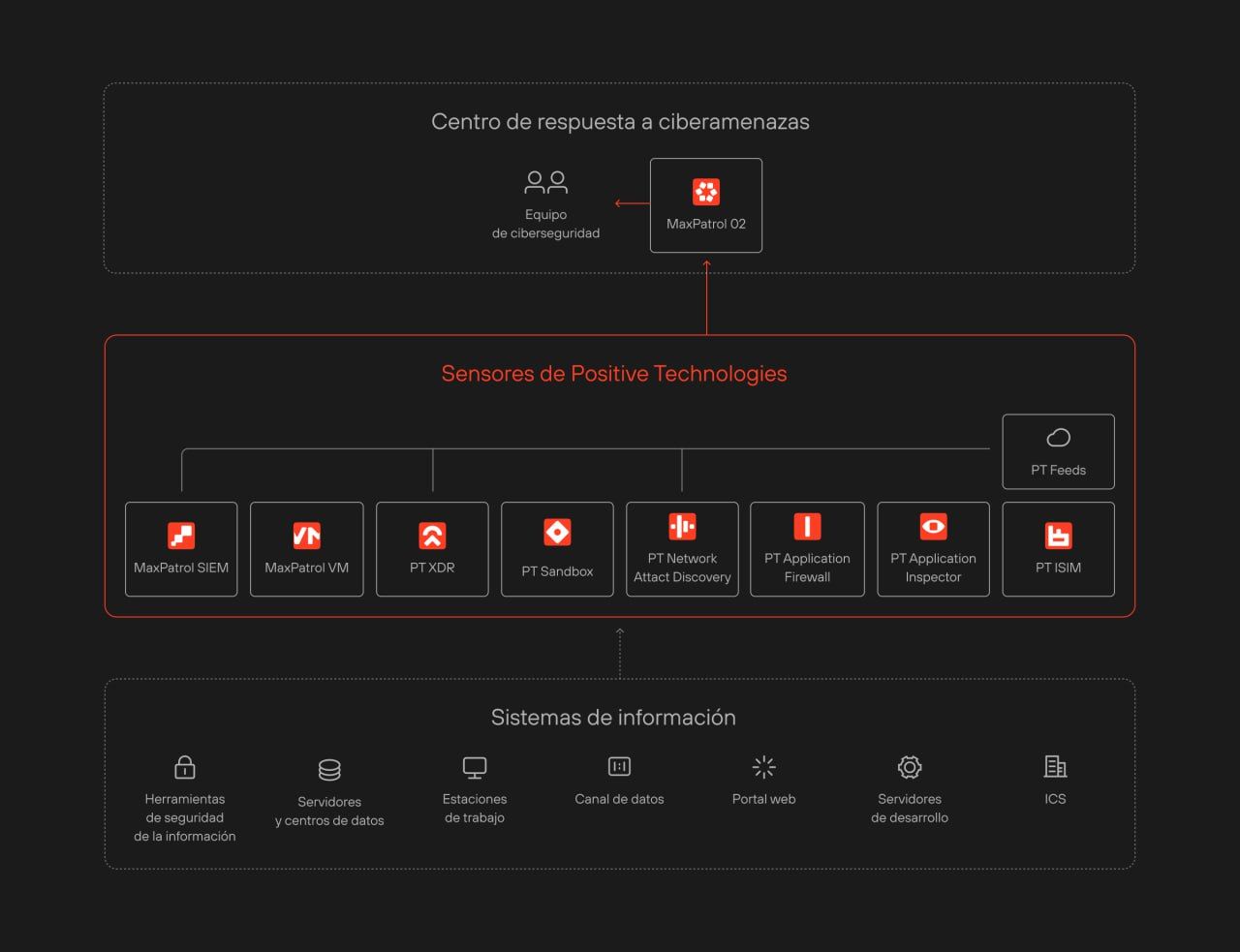This screenshot has height=952, width=1240.
Task: Select the MaxPatrol O2 logo icon
Action: pyautogui.click(x=706, y=192)
